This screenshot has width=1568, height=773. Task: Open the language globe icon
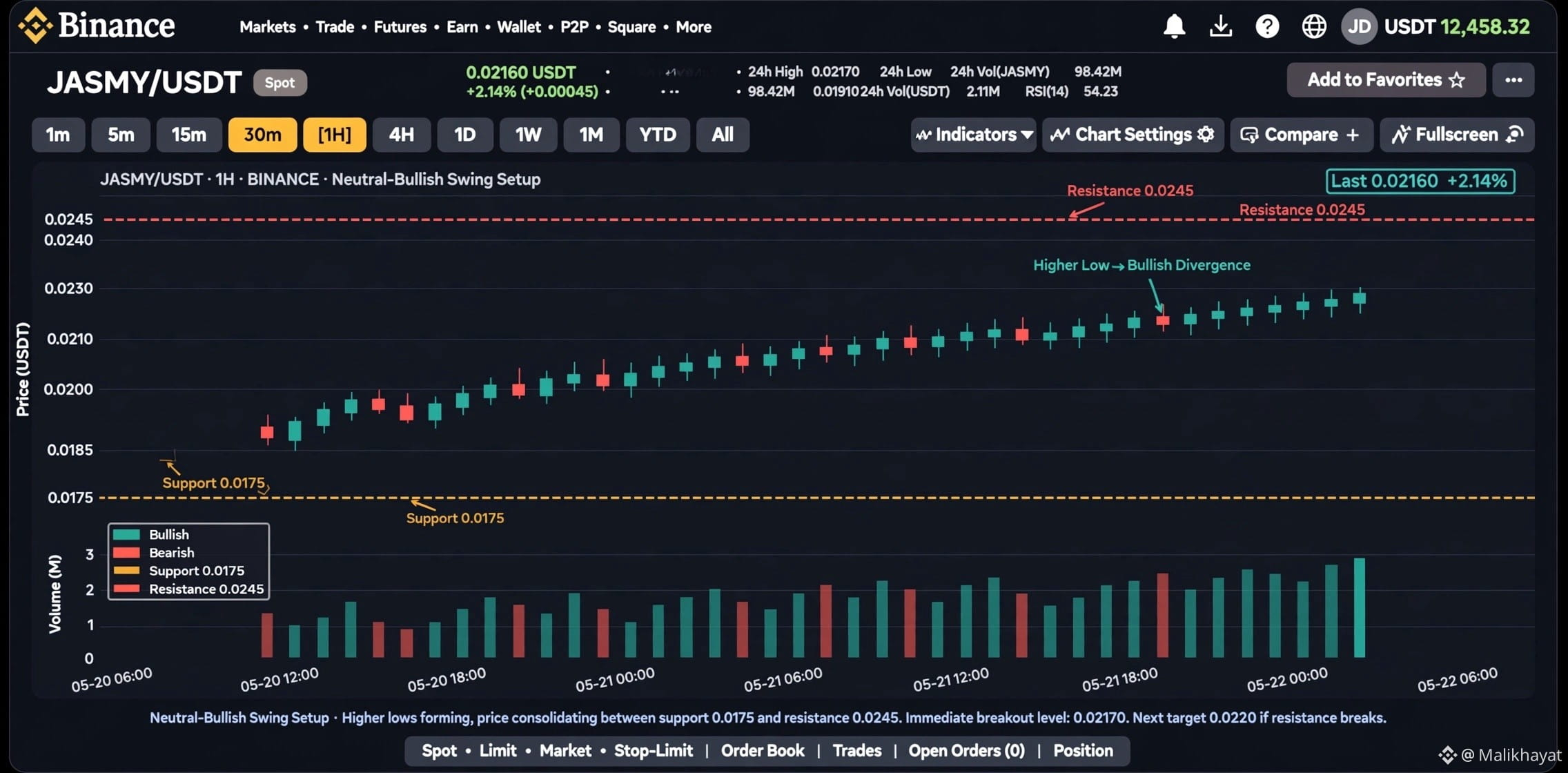[1313, 26]
